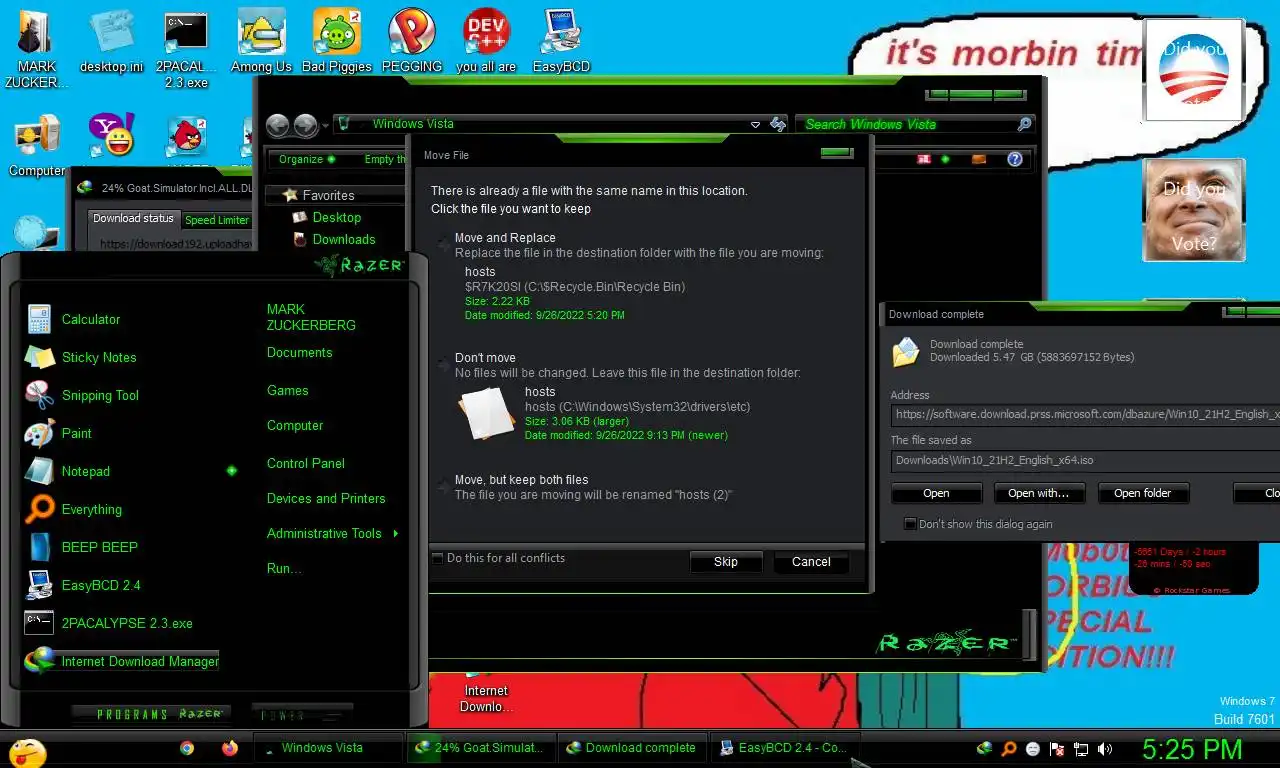Expand the Administrative Tools submenu arrow
This screenshot has width=1280, height=768.
tap(396, 534)
